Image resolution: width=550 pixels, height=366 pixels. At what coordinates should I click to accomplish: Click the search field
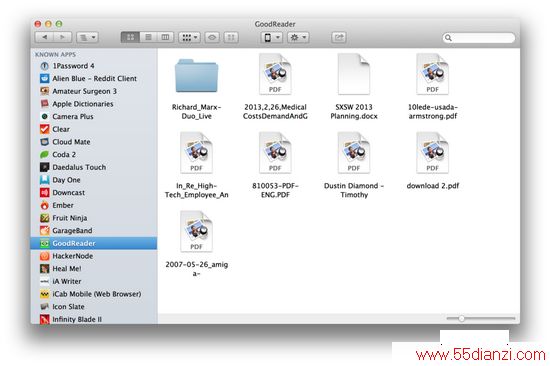tap(479, 38)
